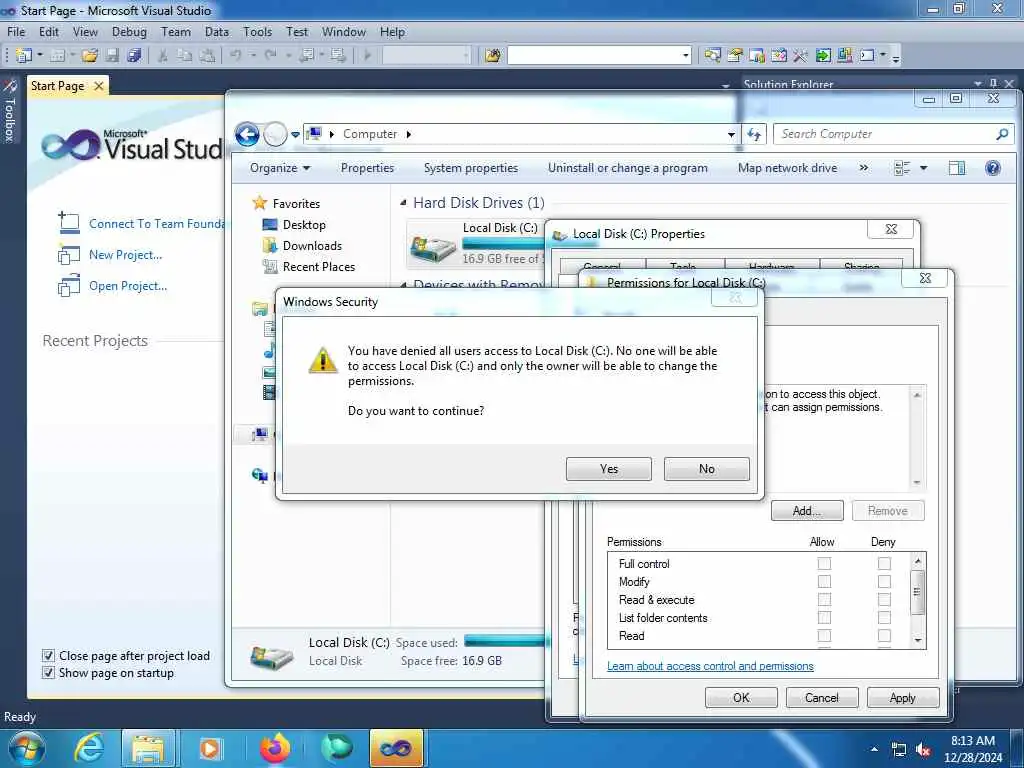
Task: Click the Find in Files toolbar icon
Action: click(x=493, y=56)
